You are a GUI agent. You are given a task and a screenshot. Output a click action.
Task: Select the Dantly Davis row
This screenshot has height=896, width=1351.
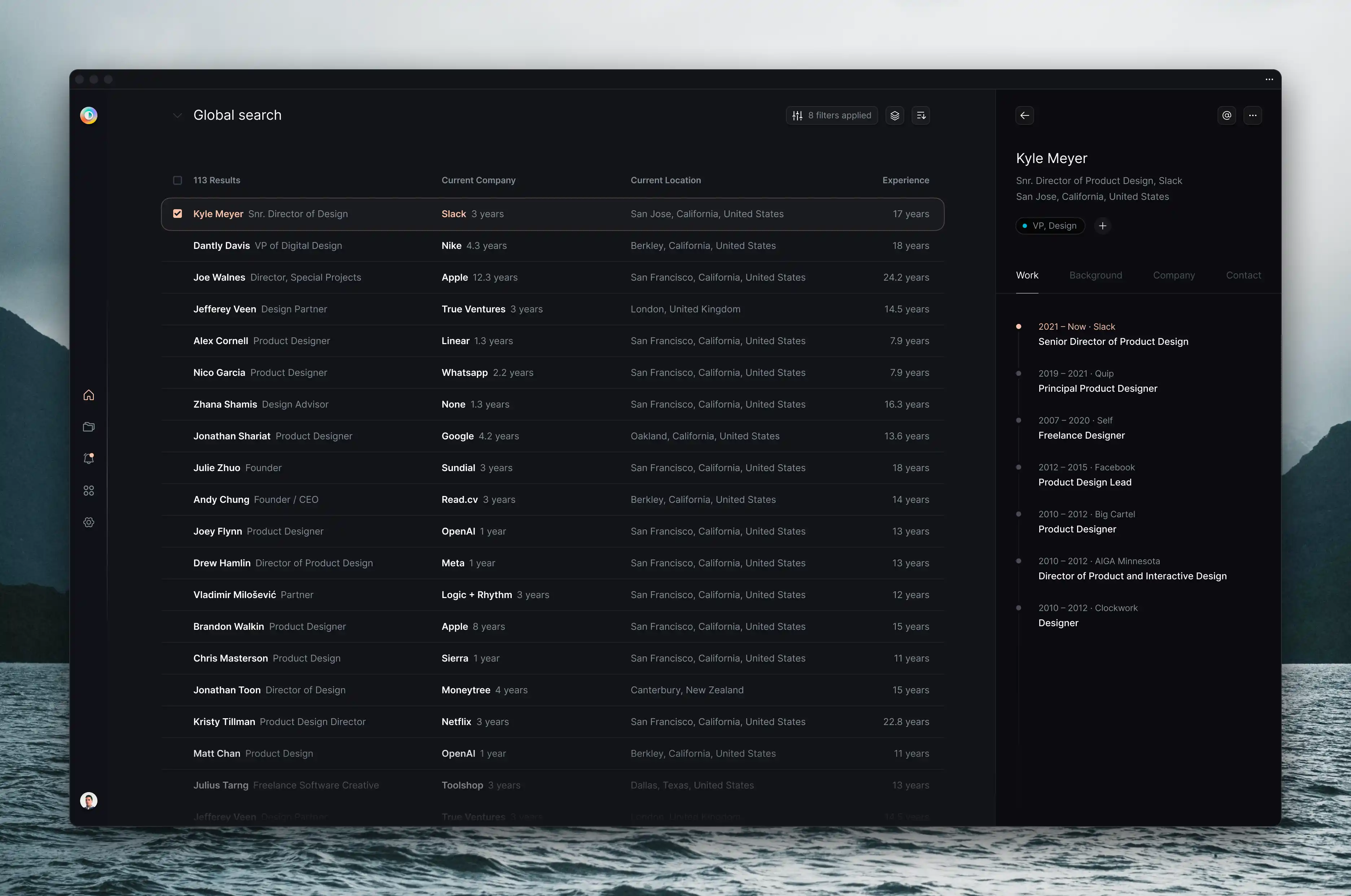click(x=552, y=246)
